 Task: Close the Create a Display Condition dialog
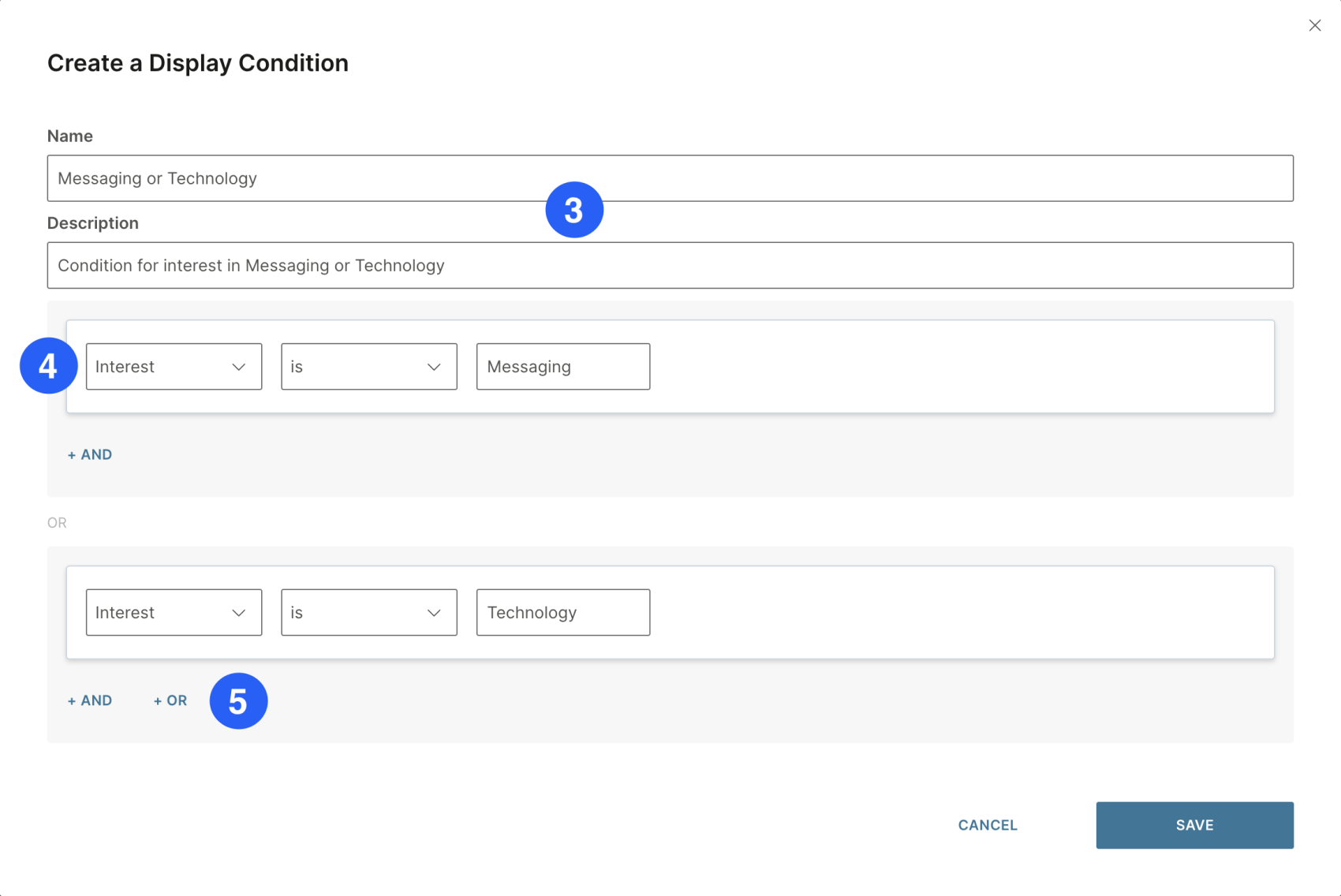(x=1315, y=25)
